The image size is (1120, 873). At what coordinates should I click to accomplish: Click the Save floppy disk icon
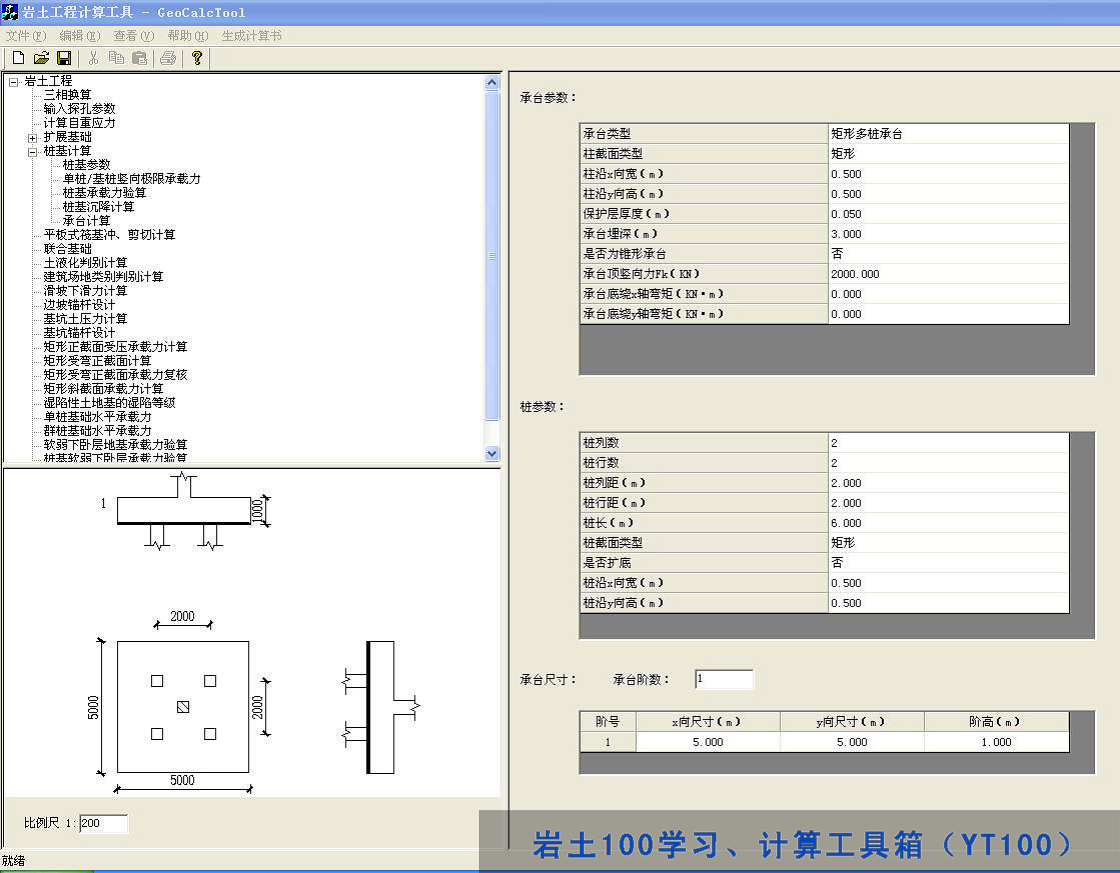(64, 58)
